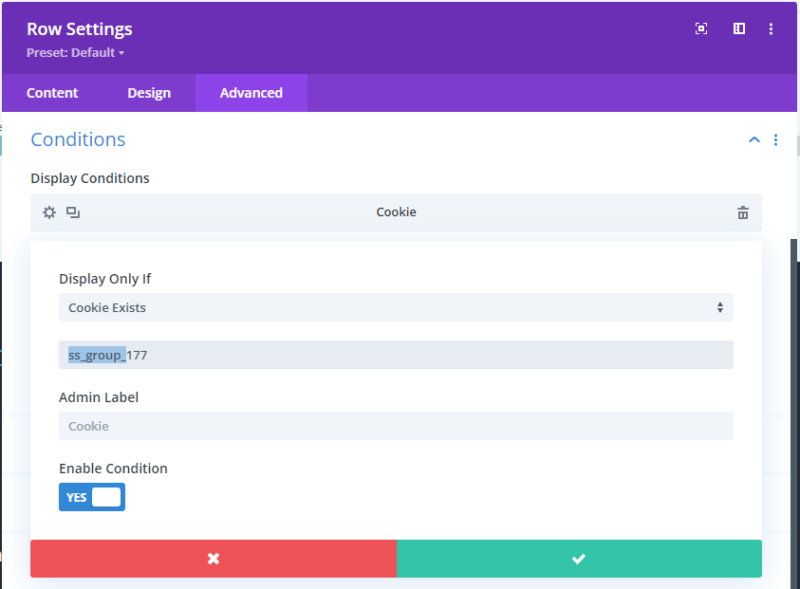Screen dimensions: 800x589
Task: Open the Conditions section three-dot options
Action: tap(776, 140)
